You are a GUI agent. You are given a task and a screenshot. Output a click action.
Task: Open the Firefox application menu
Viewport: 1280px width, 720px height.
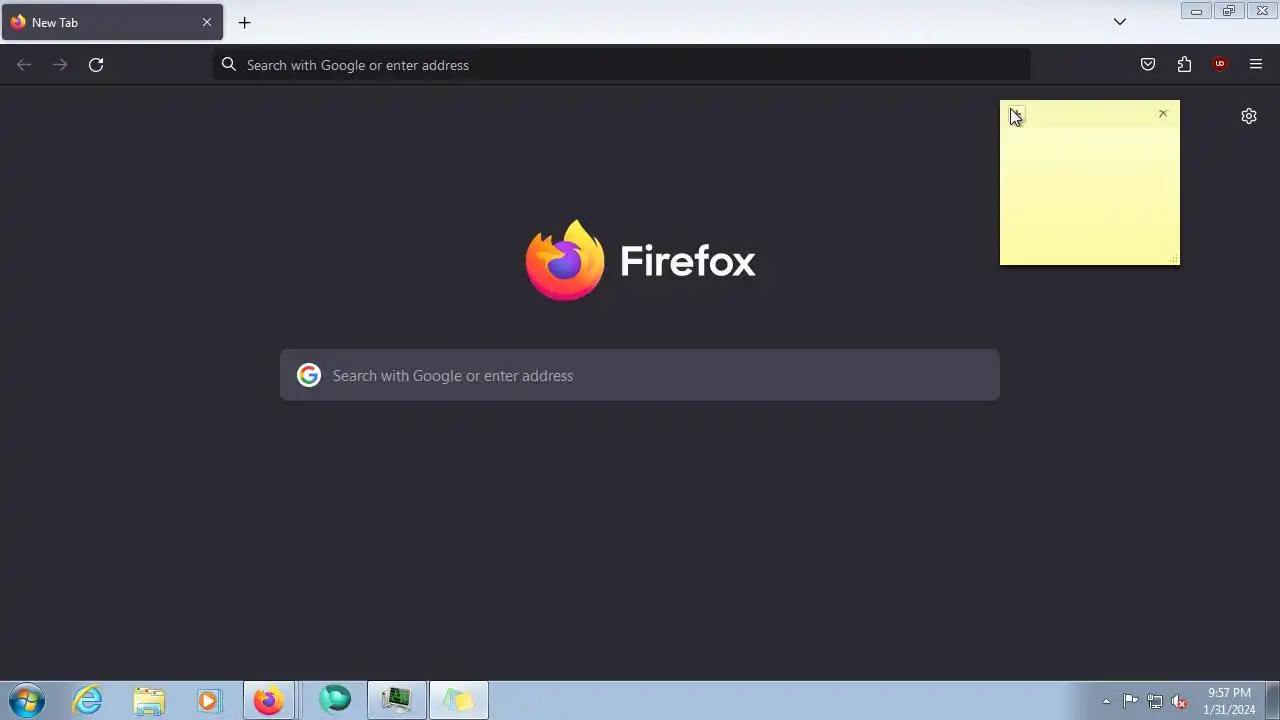tap(1256, 65)
